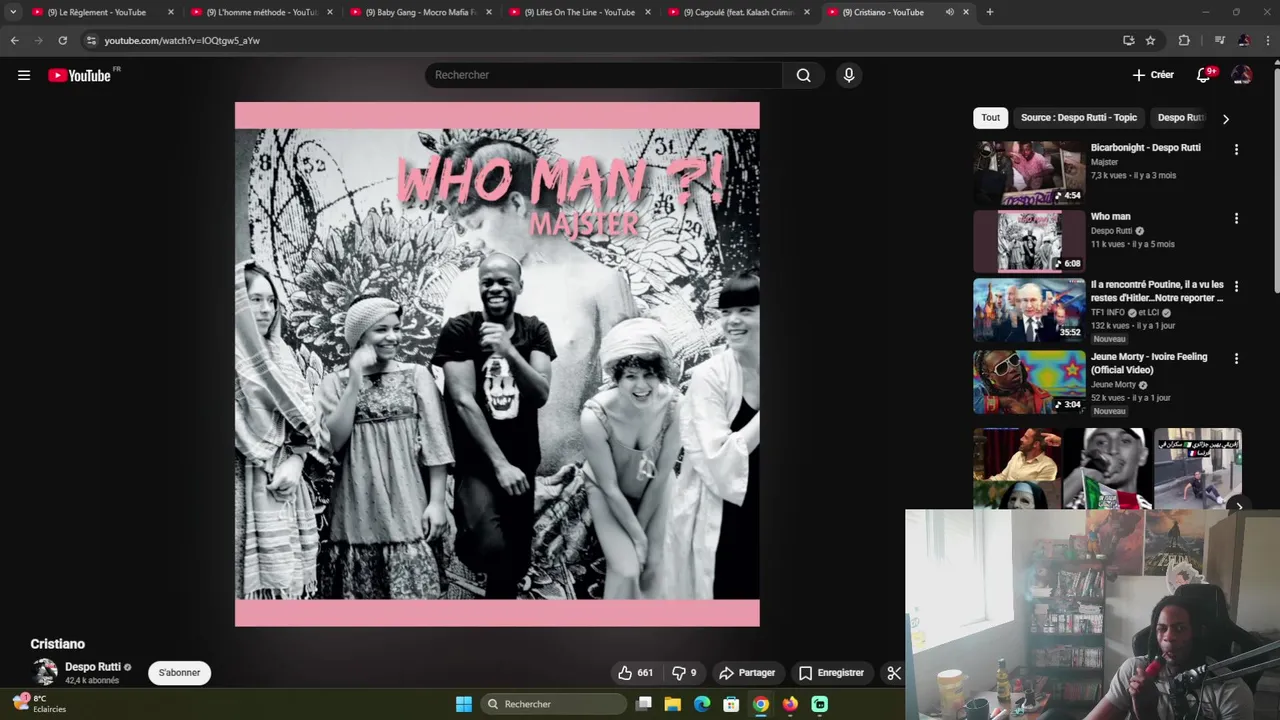Switch to Cagoulé feat. Kalash Criminel tab
The image size is (1280, 720).
point(737,12)
